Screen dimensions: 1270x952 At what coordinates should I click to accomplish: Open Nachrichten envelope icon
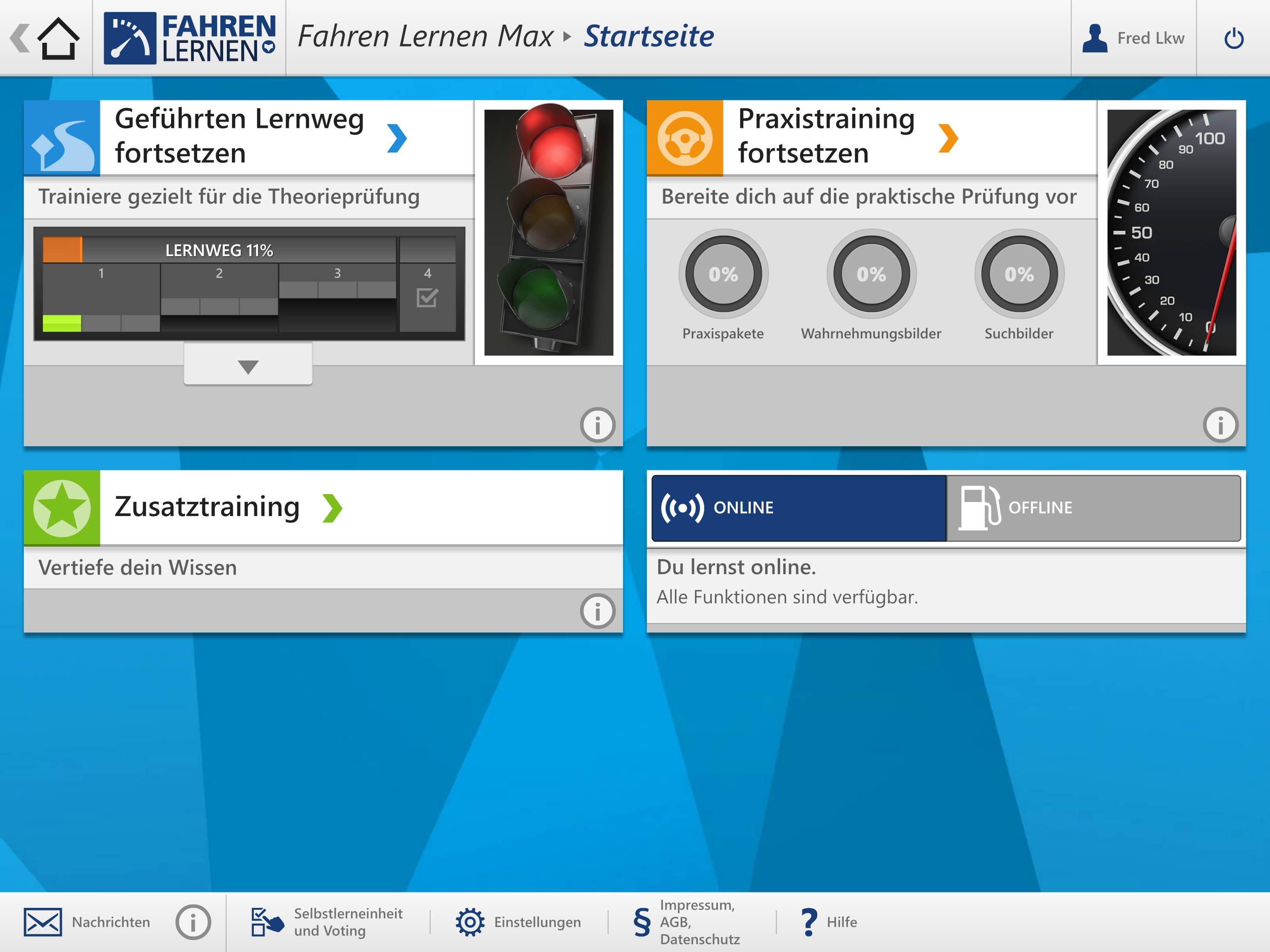(x=42, y=922)
